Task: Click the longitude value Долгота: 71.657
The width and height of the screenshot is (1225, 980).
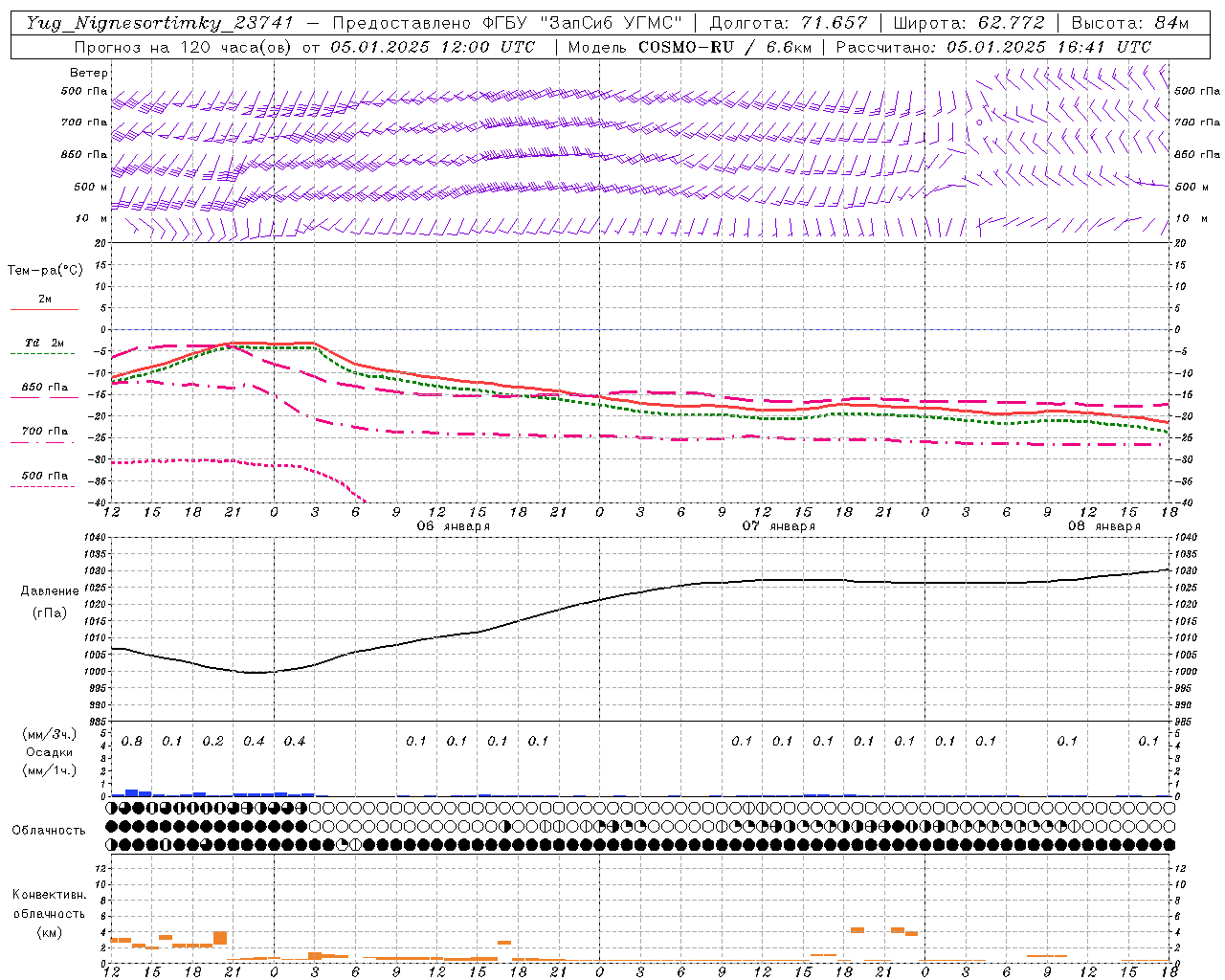Action: 789,23
